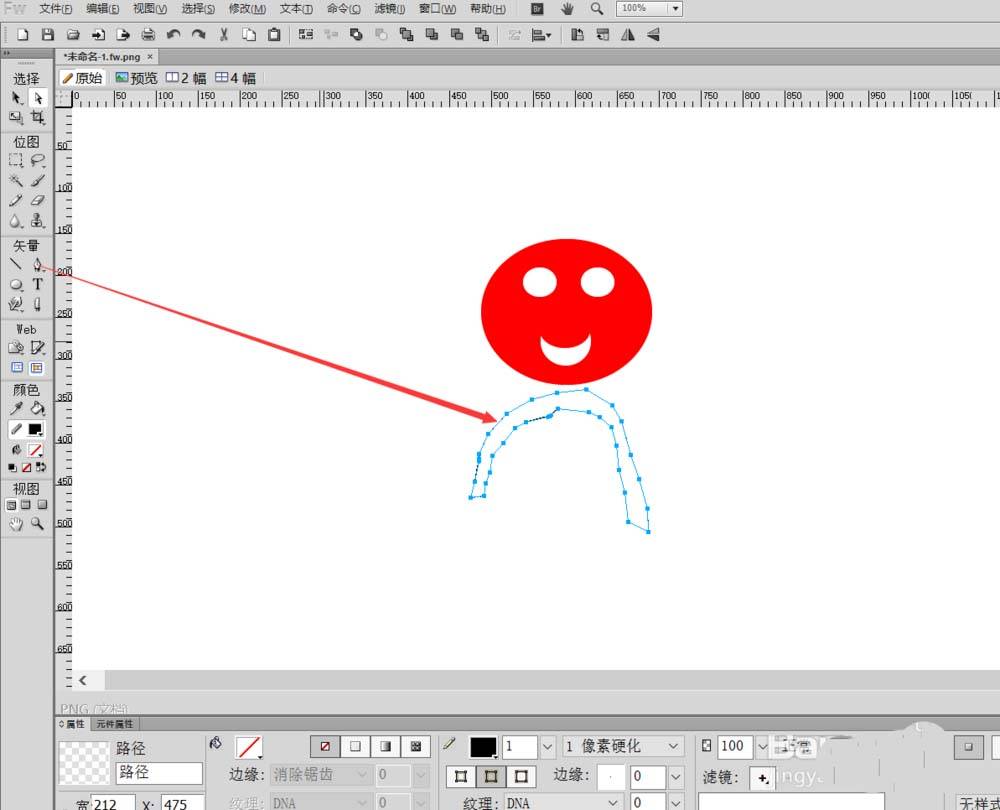Image resolution: width=1000 pixels, height=810 pixels.
Task: Switch to the 元件属性 panel tab
Action: (x=115, y=724)
